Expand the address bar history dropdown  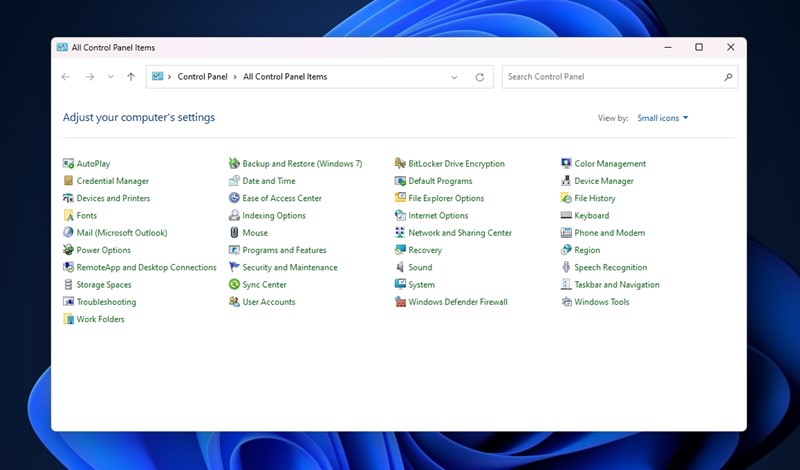point(454,77)
